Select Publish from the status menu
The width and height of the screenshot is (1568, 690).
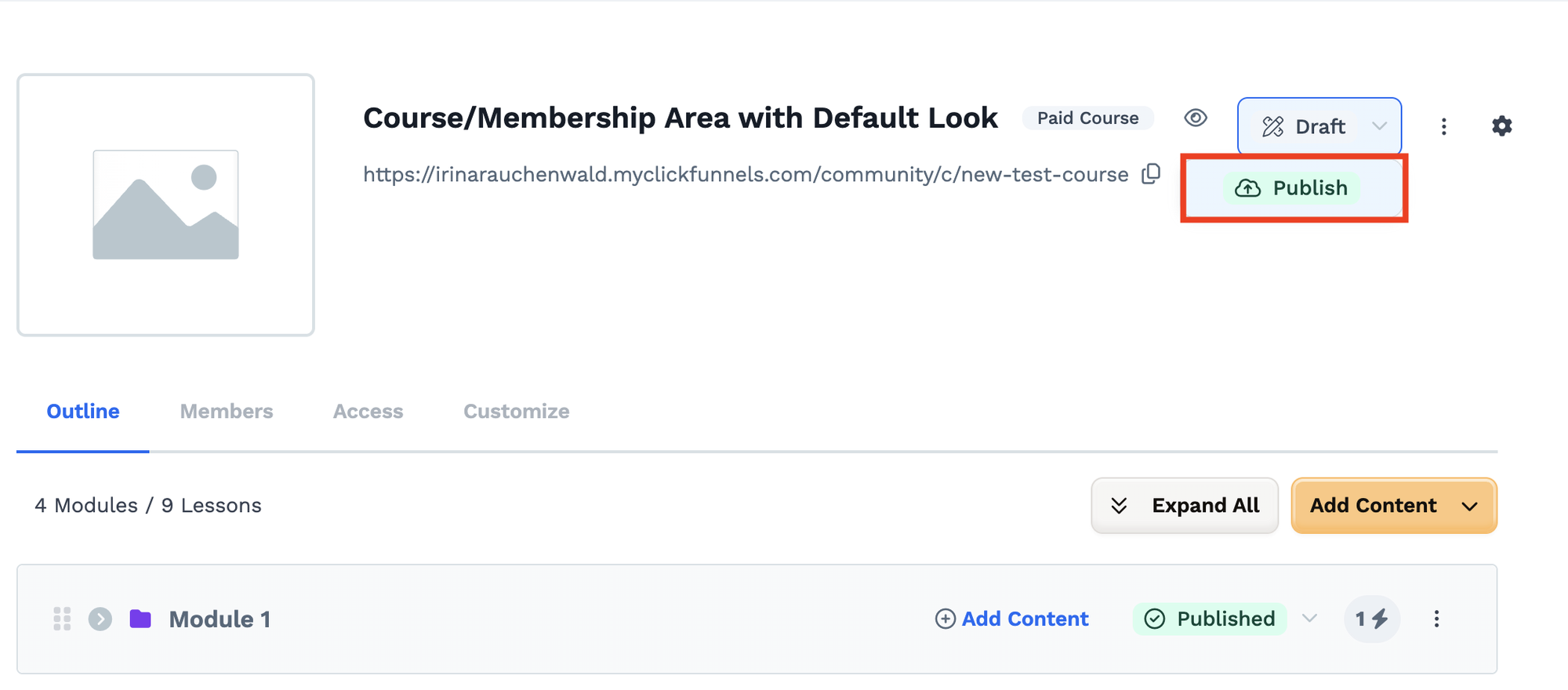pyautogui.click(x=1293, y=188)
